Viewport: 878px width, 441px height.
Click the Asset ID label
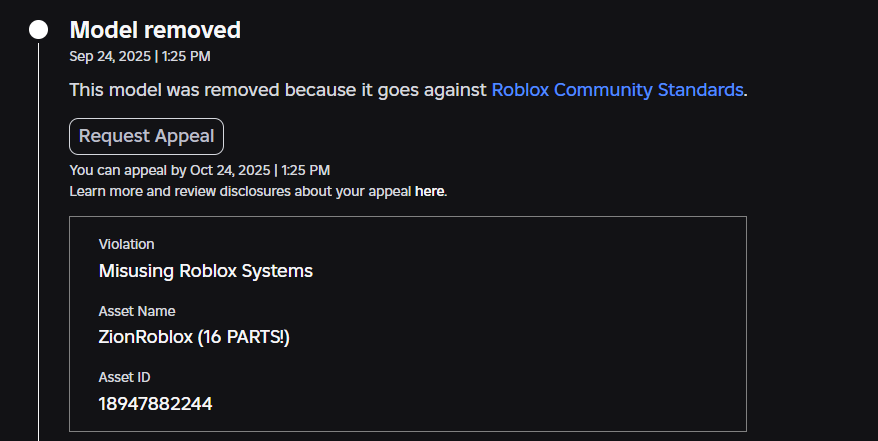[124, 377]
